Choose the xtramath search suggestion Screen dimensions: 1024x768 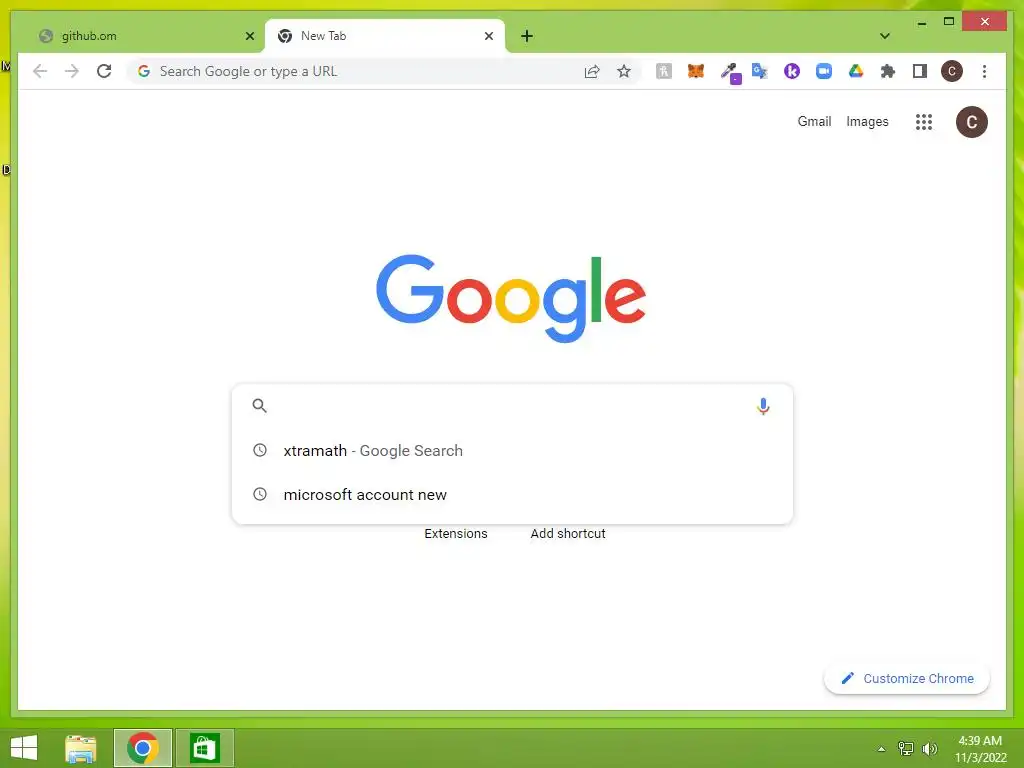pos(513,450)
